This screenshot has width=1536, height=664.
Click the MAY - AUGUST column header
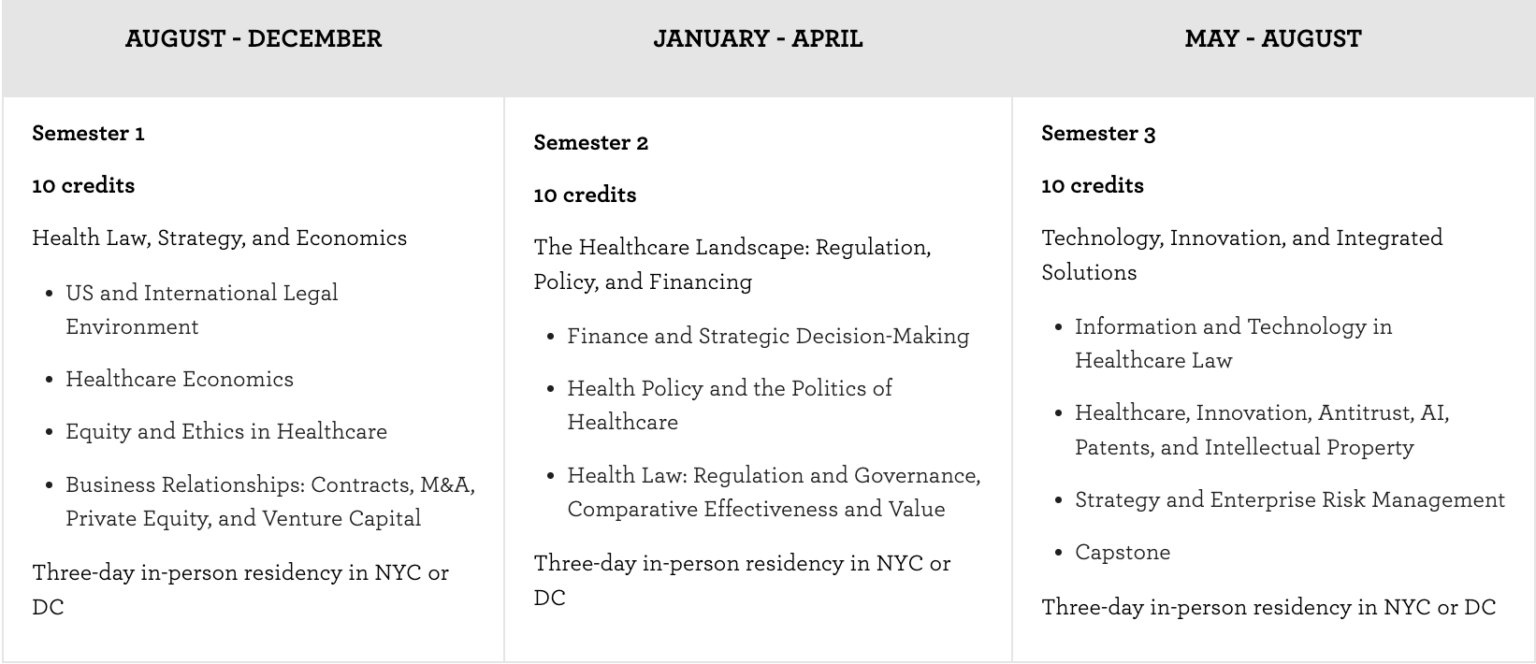(x=1273, y=39)
